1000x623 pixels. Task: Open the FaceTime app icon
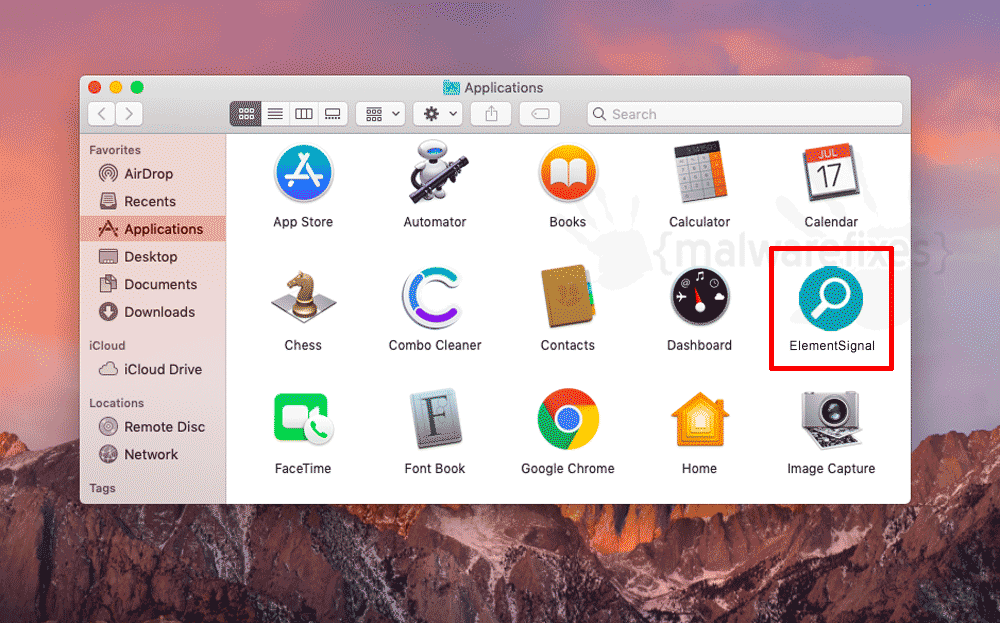[303, 419]
